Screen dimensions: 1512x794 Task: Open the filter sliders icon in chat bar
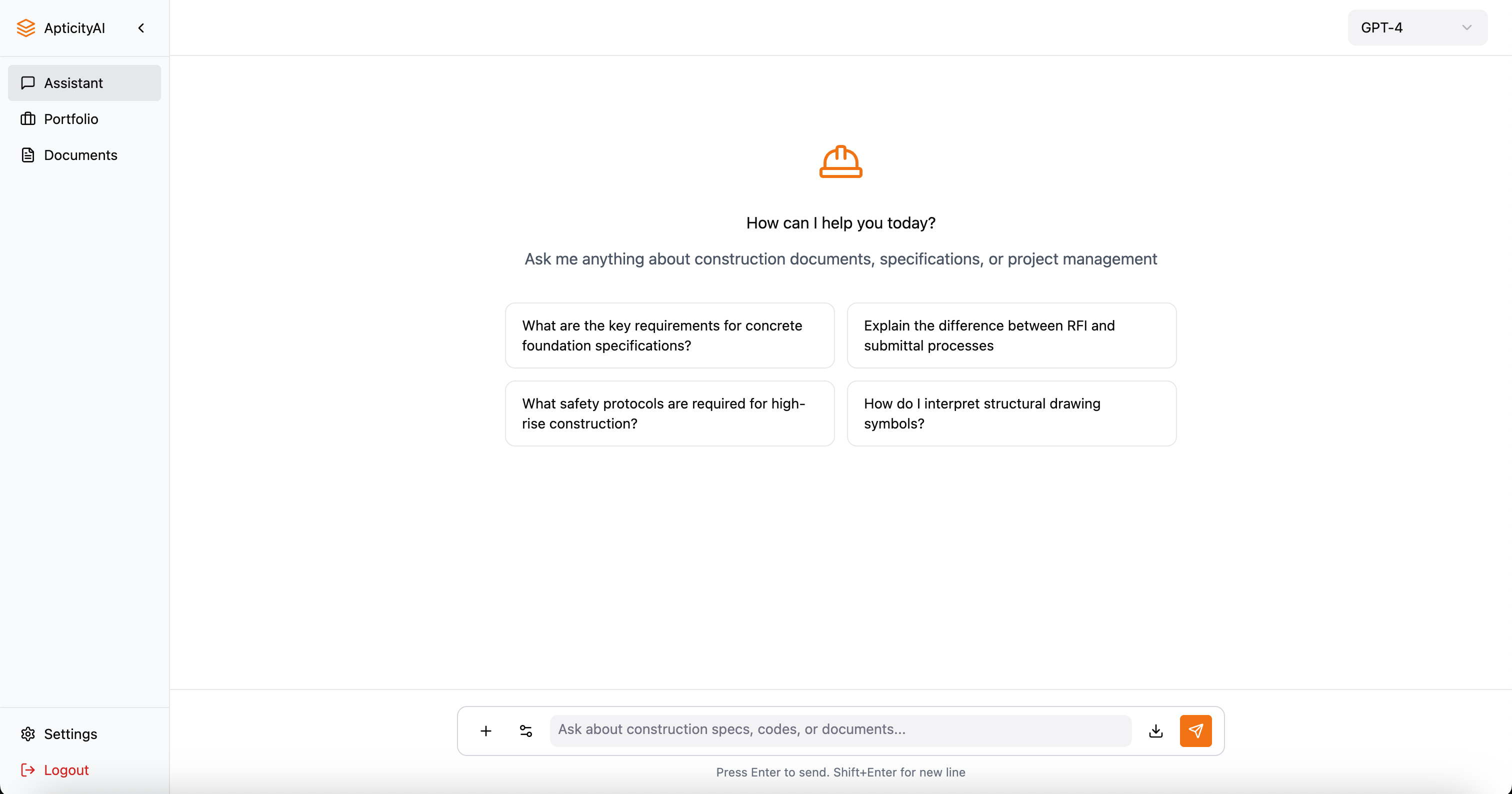(525, 730)
